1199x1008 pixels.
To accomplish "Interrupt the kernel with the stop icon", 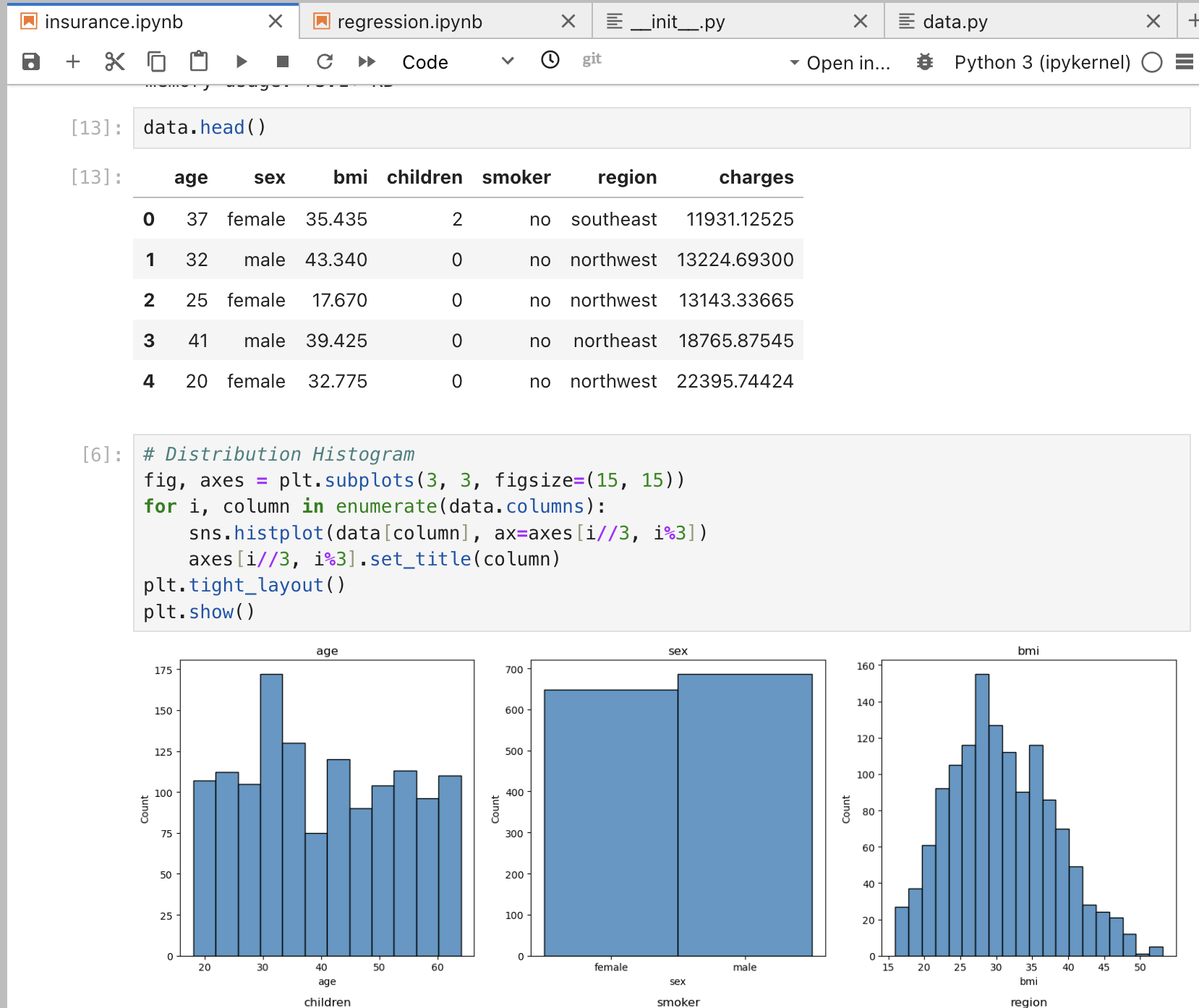I will [283, 61].
